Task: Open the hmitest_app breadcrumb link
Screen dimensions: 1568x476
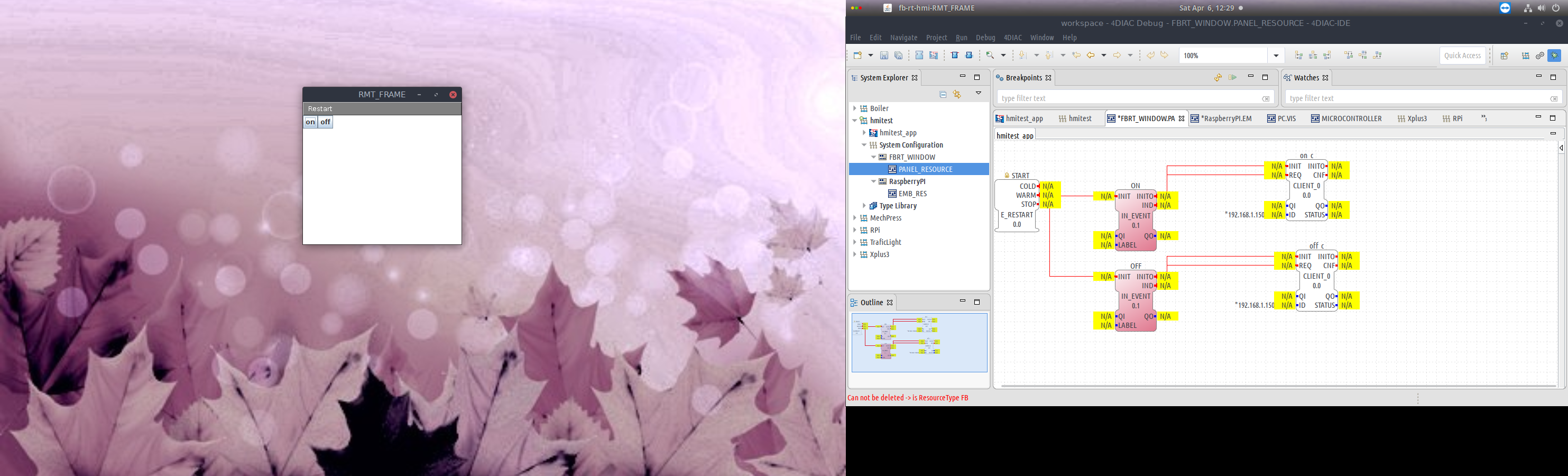Action: click(x=1014, y=136)
